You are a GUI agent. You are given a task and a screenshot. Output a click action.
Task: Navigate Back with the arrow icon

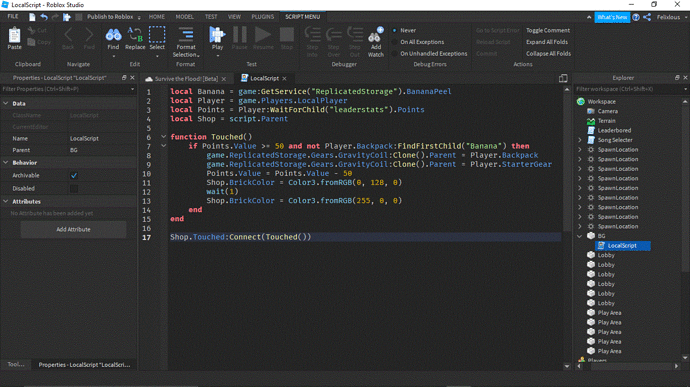(68, 34)
